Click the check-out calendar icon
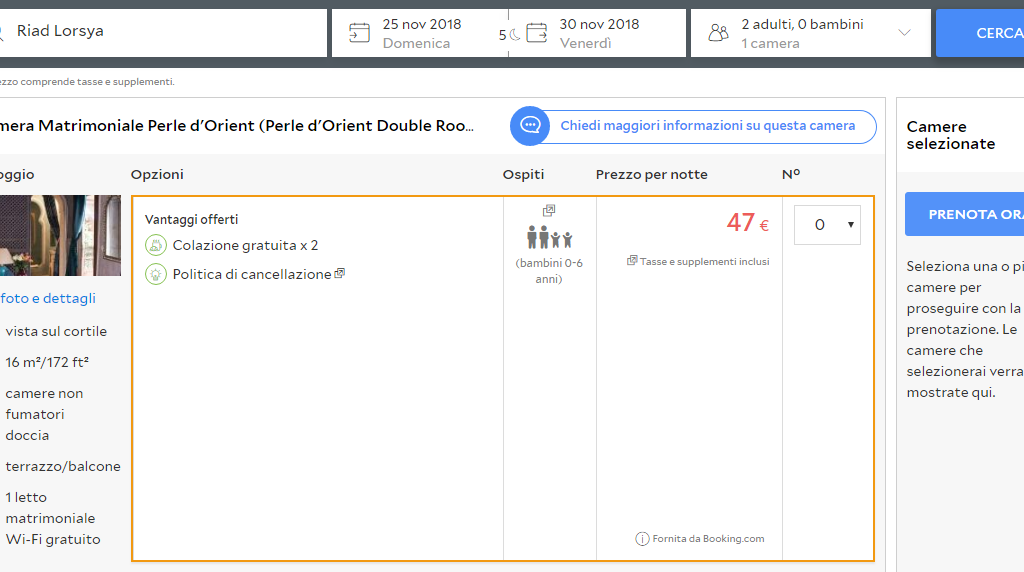This screenshot has width=1024, height=572. pyautogui.click(x=537, y=33)
